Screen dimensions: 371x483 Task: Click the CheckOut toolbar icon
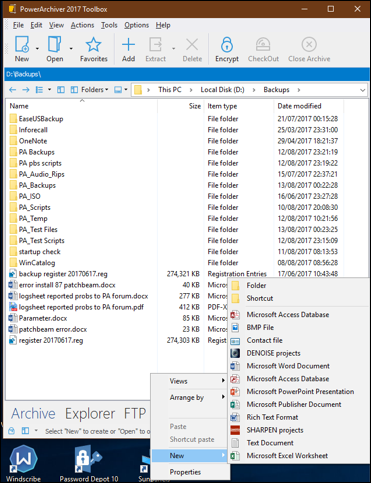(263, 45)
